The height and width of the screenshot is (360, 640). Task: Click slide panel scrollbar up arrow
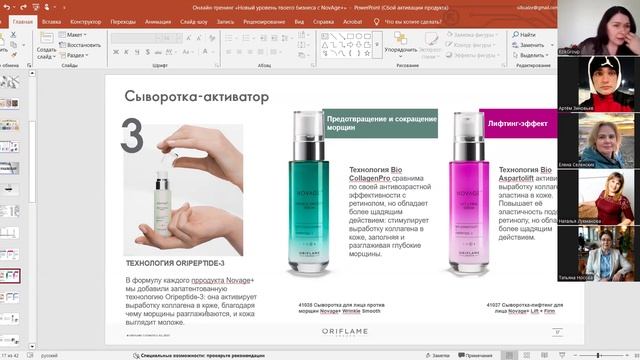[32, 73]
